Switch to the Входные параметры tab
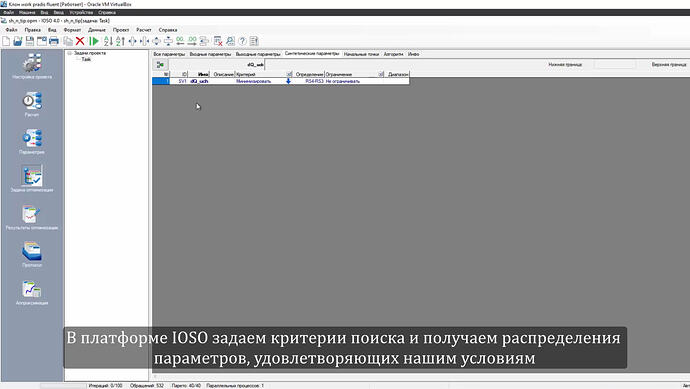The image size is (690, 389). click(x=210, y=54)
